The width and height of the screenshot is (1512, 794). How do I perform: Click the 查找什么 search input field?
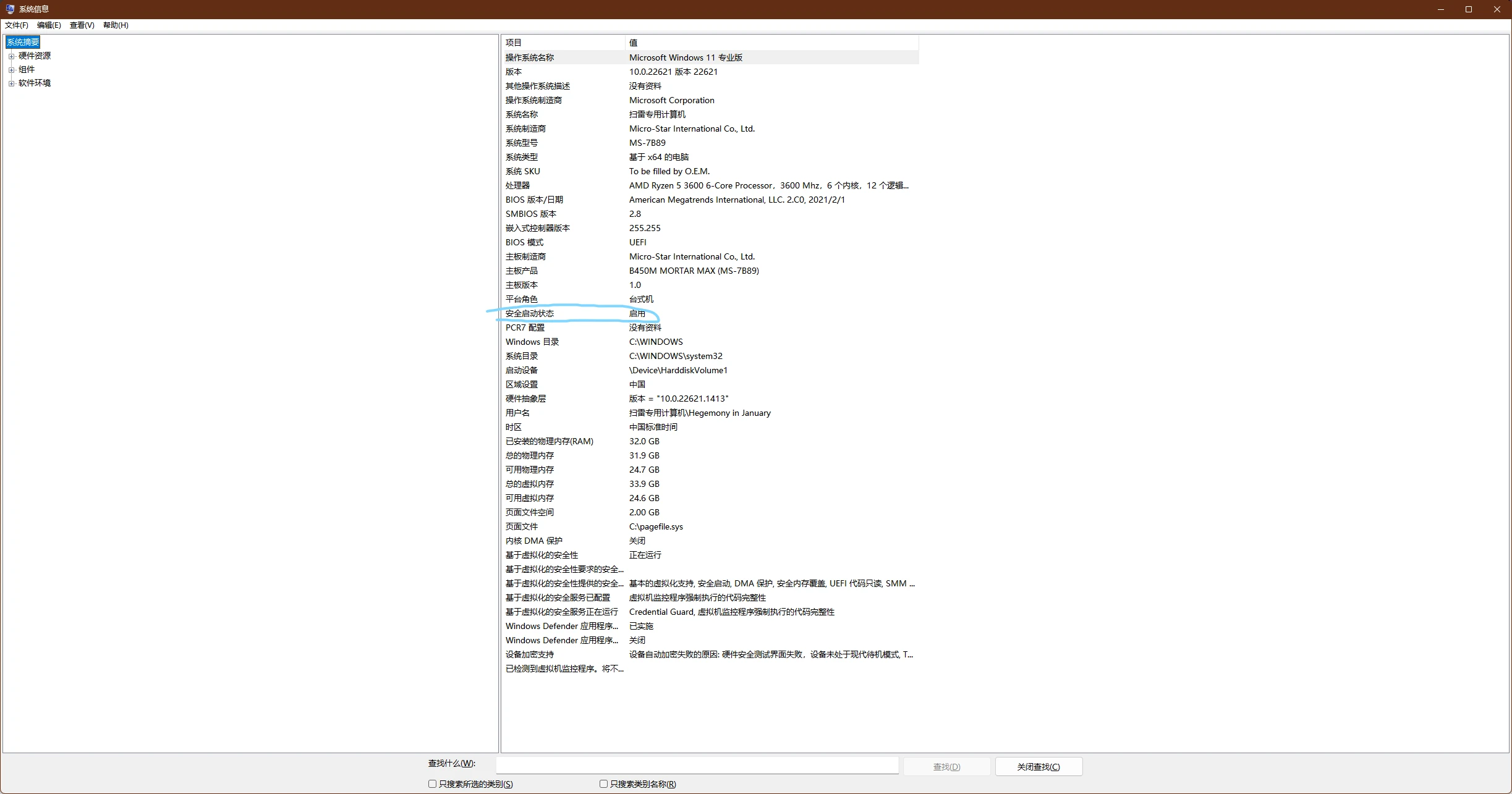[x=697, y=765]
